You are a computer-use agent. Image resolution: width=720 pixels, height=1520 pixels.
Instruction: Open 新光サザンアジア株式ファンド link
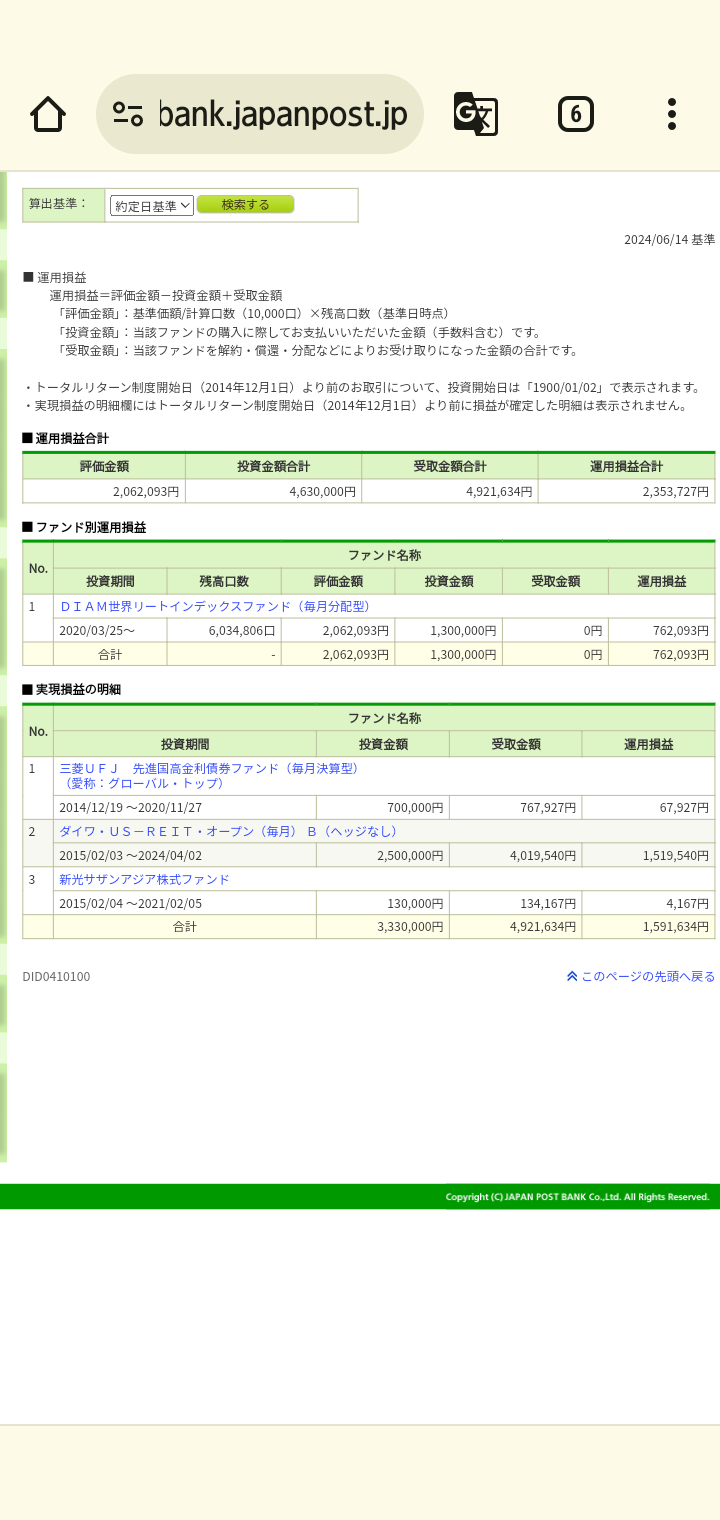144,879
